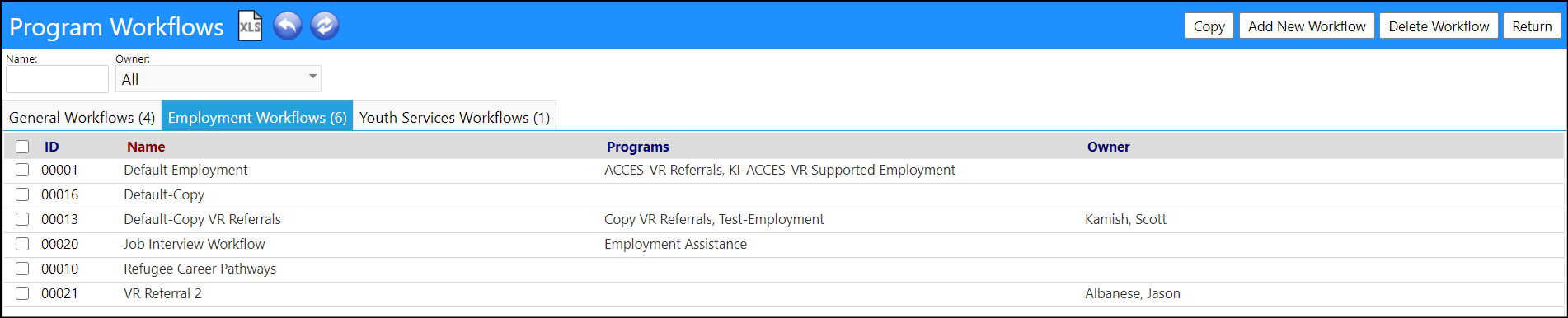The image size is (1568, 318).
Task: Click the Return button
Action: 1532,26
